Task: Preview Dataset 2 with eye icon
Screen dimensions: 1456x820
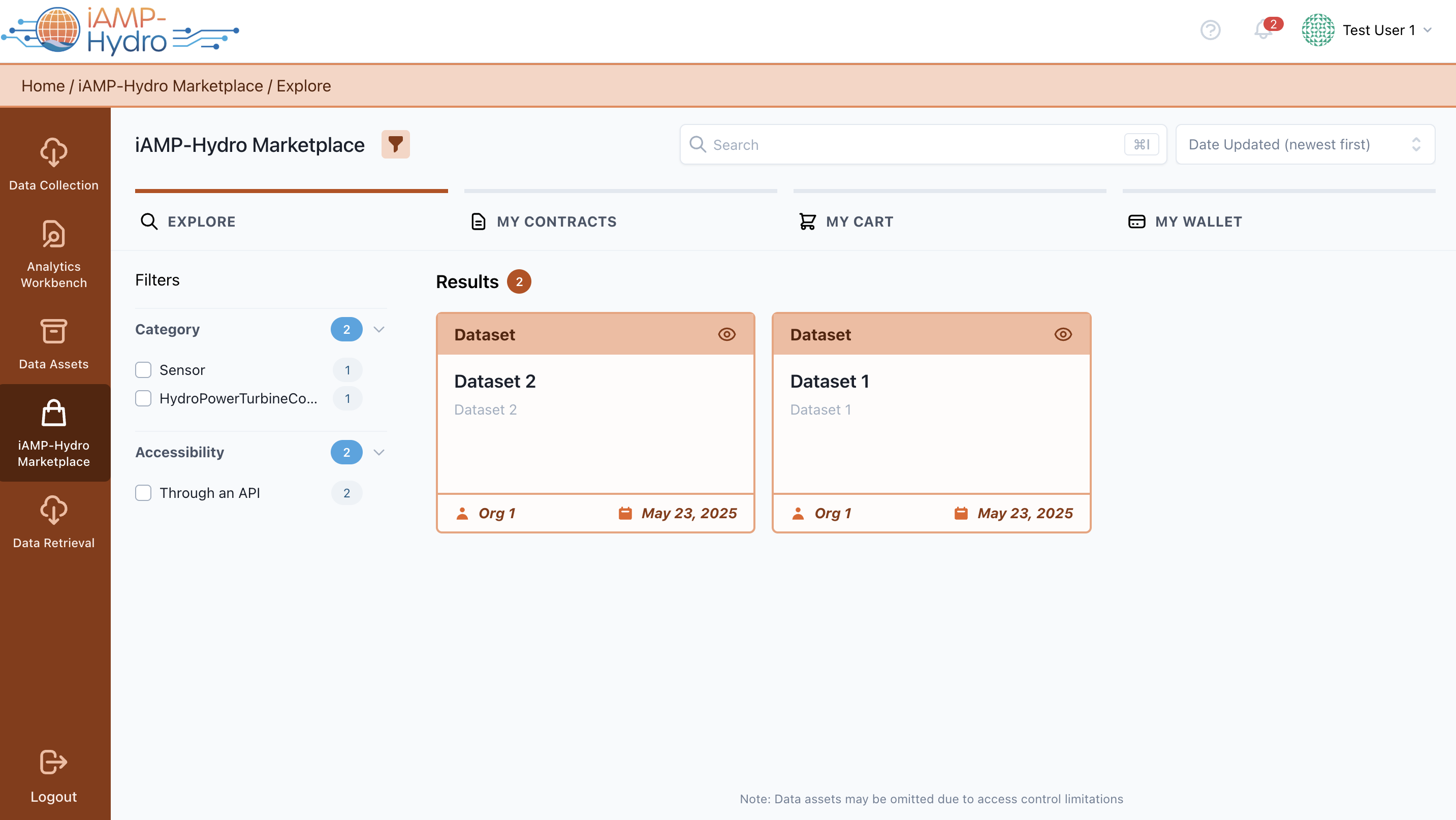Action: pyautogui.click(x=726, y=335)
